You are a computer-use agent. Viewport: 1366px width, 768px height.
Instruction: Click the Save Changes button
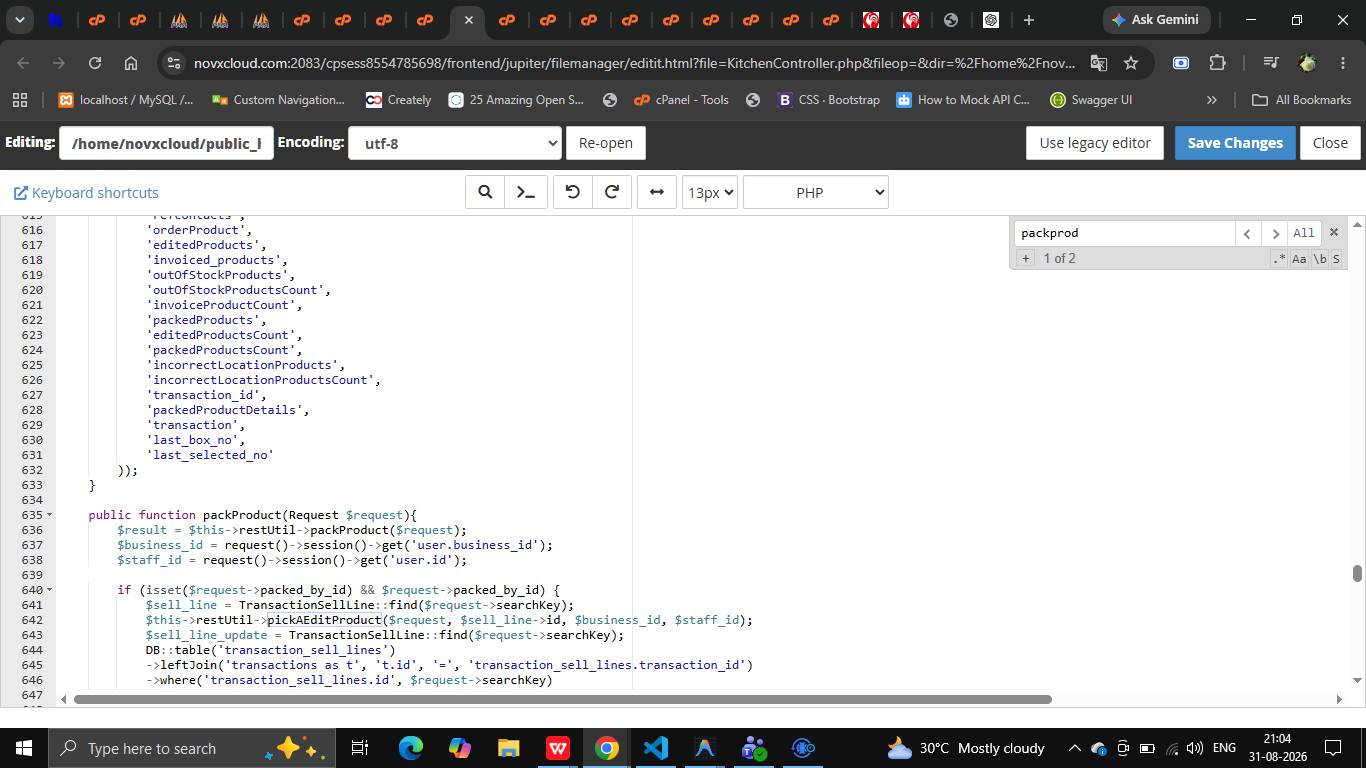(1235, 143)
